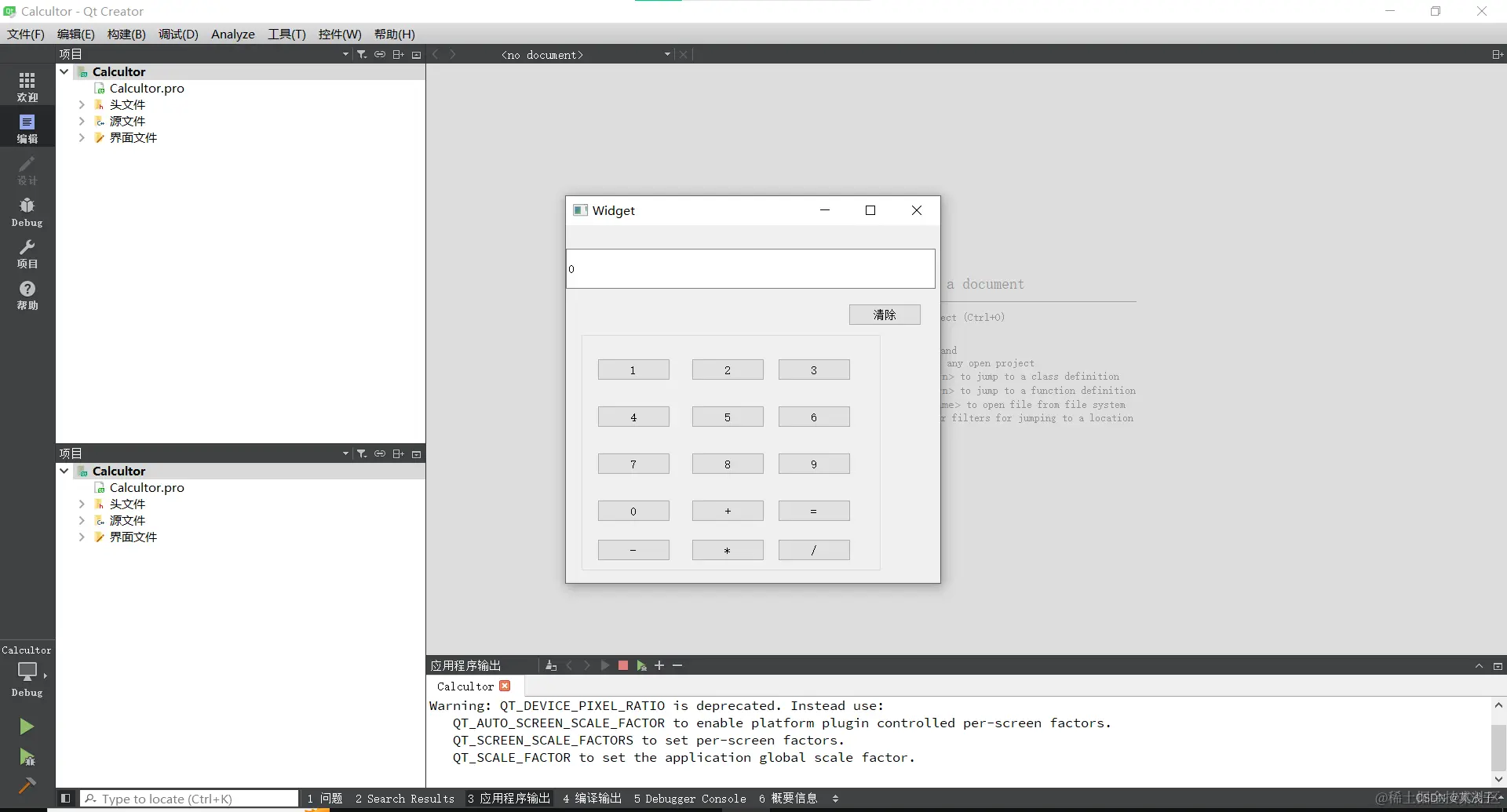This screenshot has height=812, width=1507.
Task: Click the / button in Widget calculator
Action: [814, 550]
